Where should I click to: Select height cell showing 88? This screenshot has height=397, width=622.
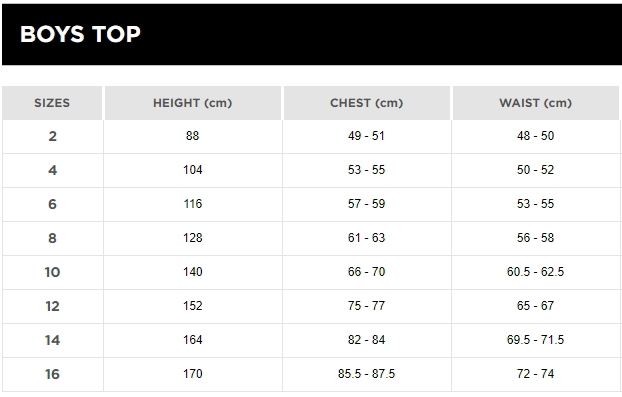pyautogui.click(x=193, y=136)
